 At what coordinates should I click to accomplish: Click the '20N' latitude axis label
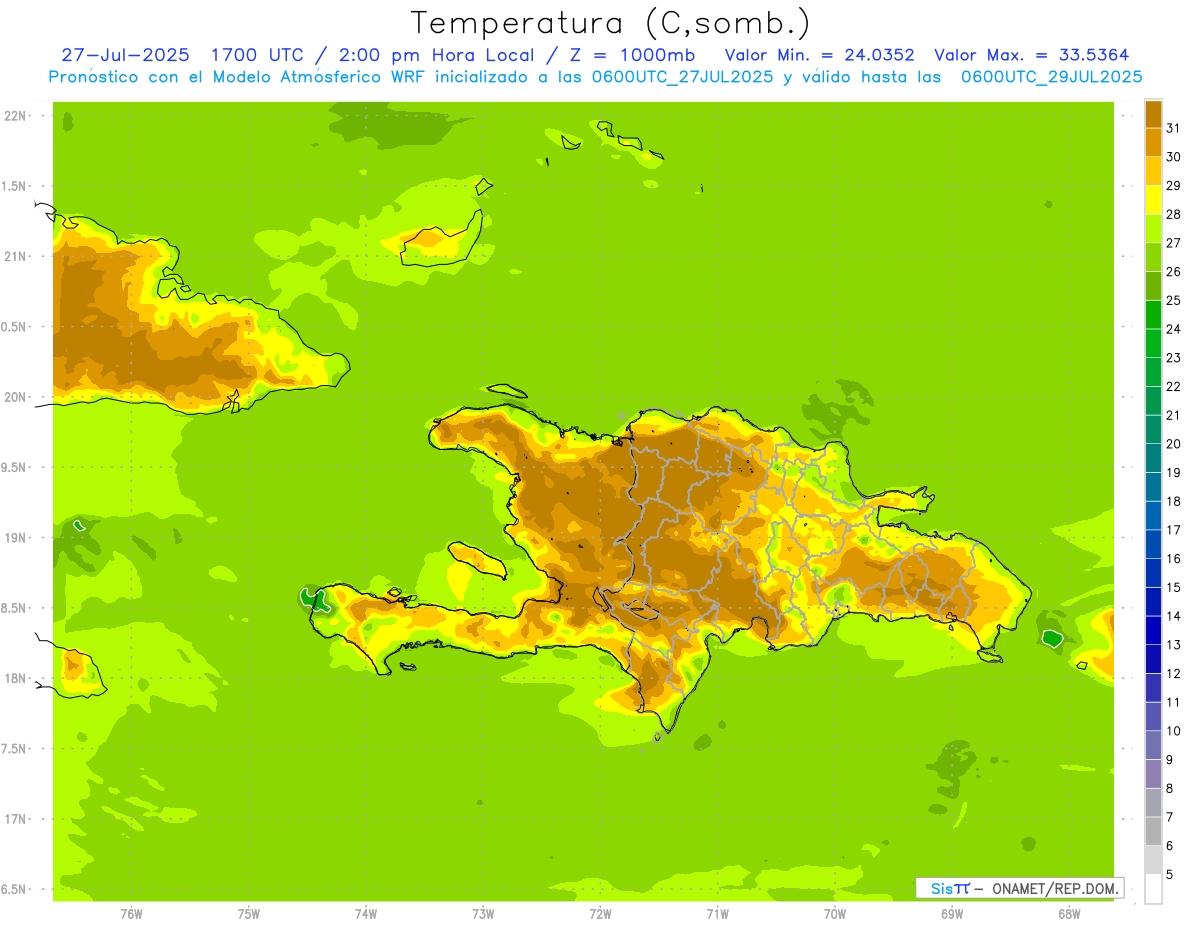[x=15, y=397]
